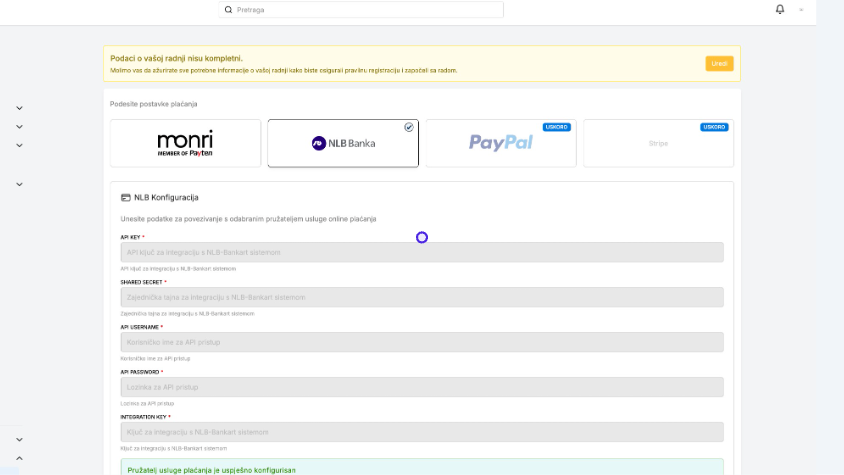Click the Uredi button in the warning banner
Viewport: 844px width, 475px height.
719,64
